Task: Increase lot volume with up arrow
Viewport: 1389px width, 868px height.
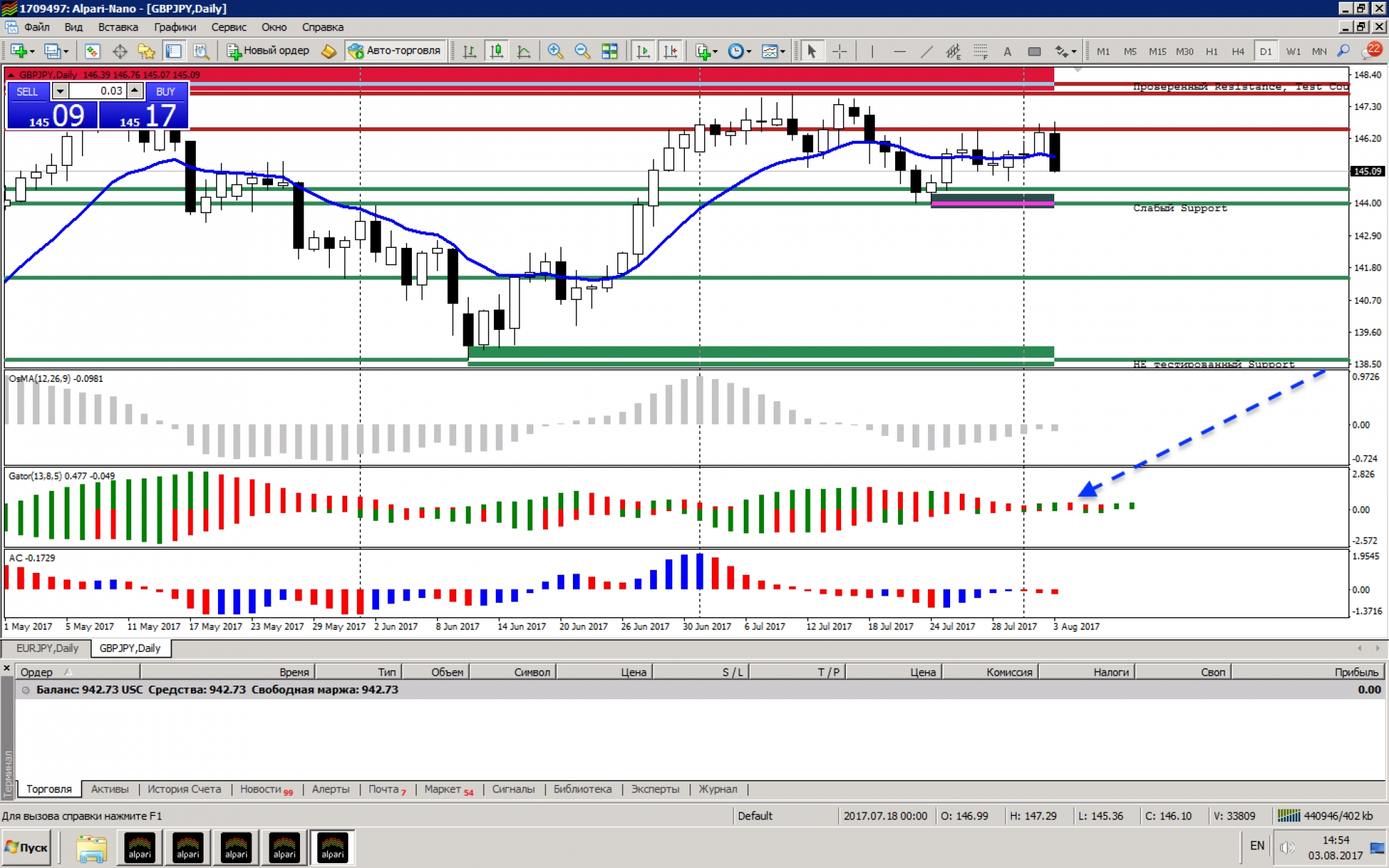Action: pos(135,91)
